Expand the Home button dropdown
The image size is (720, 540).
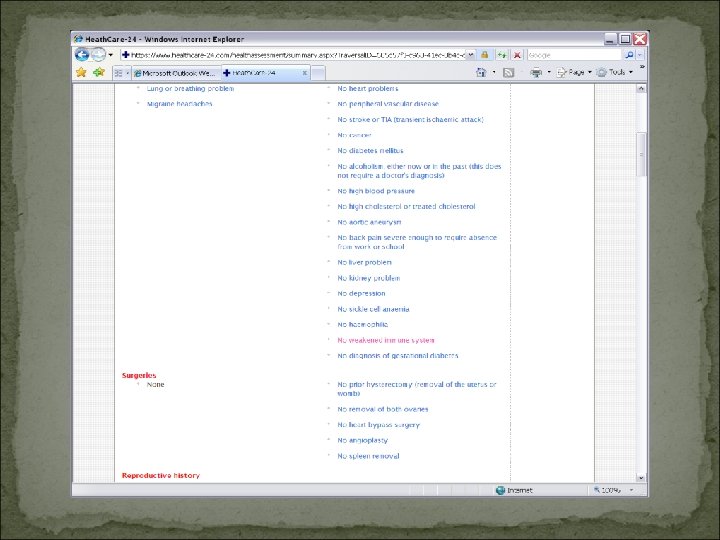494,72
